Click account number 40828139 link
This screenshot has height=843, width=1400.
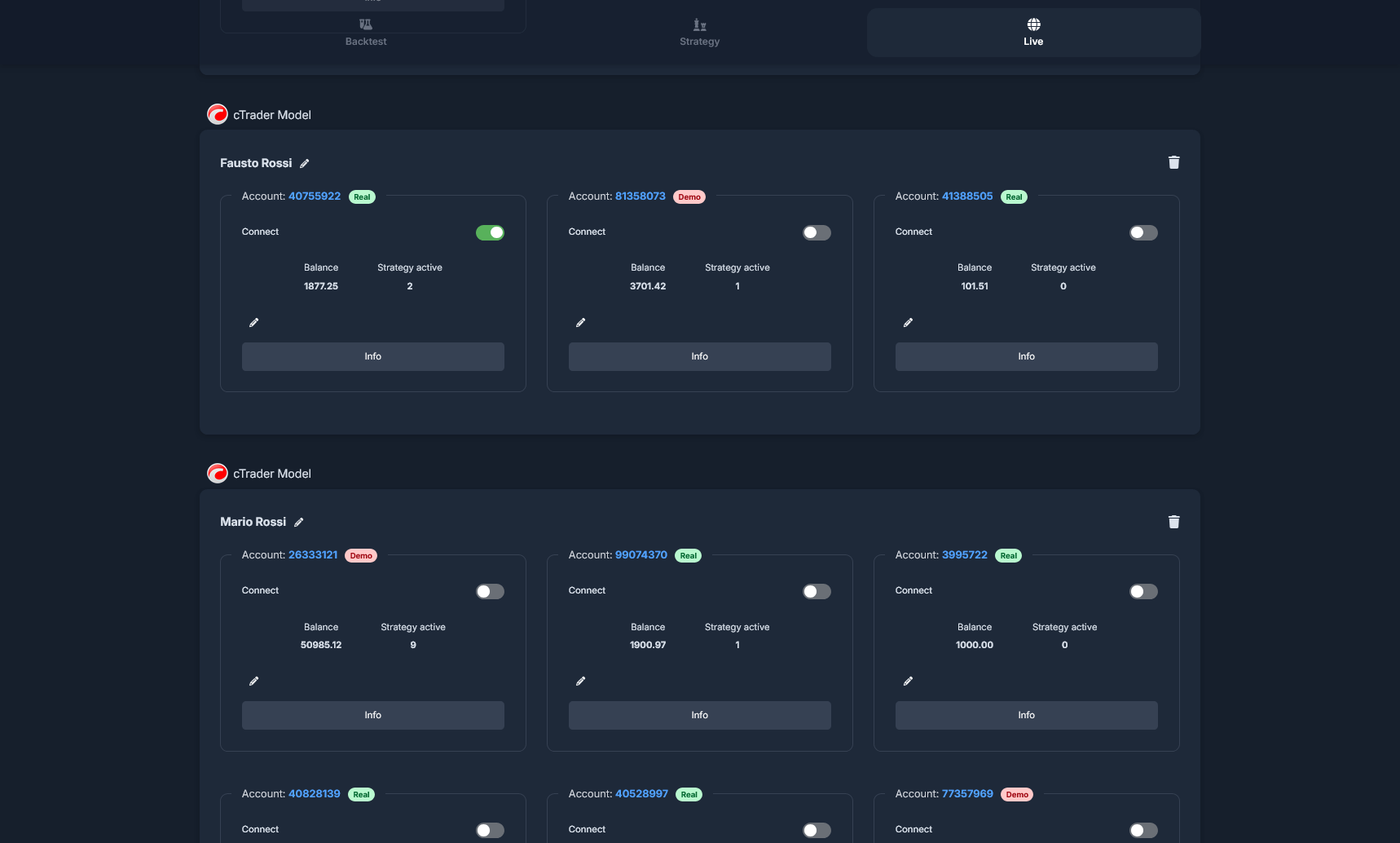(x=315, y=794)
